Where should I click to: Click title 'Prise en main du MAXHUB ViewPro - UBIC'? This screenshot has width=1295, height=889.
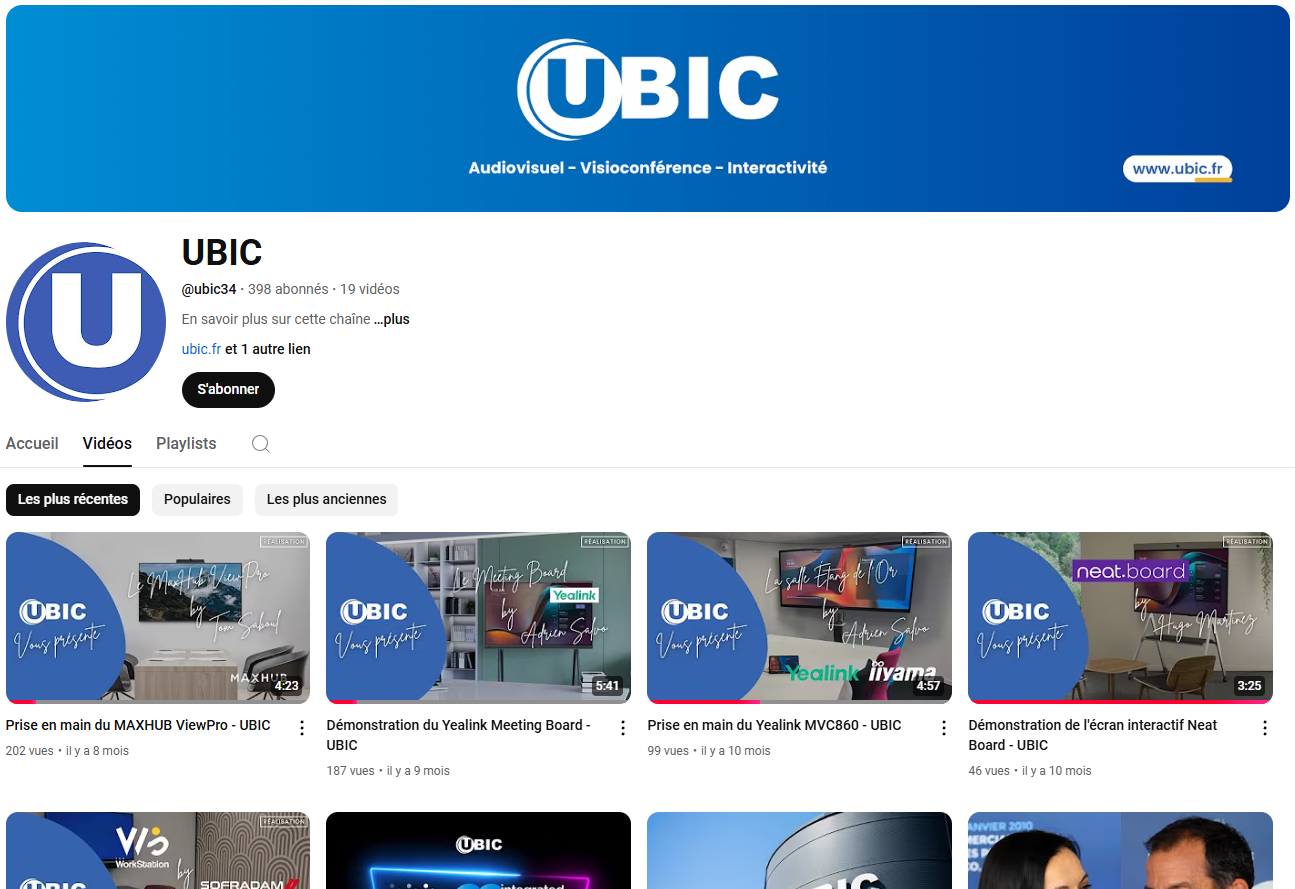point(138,725)
